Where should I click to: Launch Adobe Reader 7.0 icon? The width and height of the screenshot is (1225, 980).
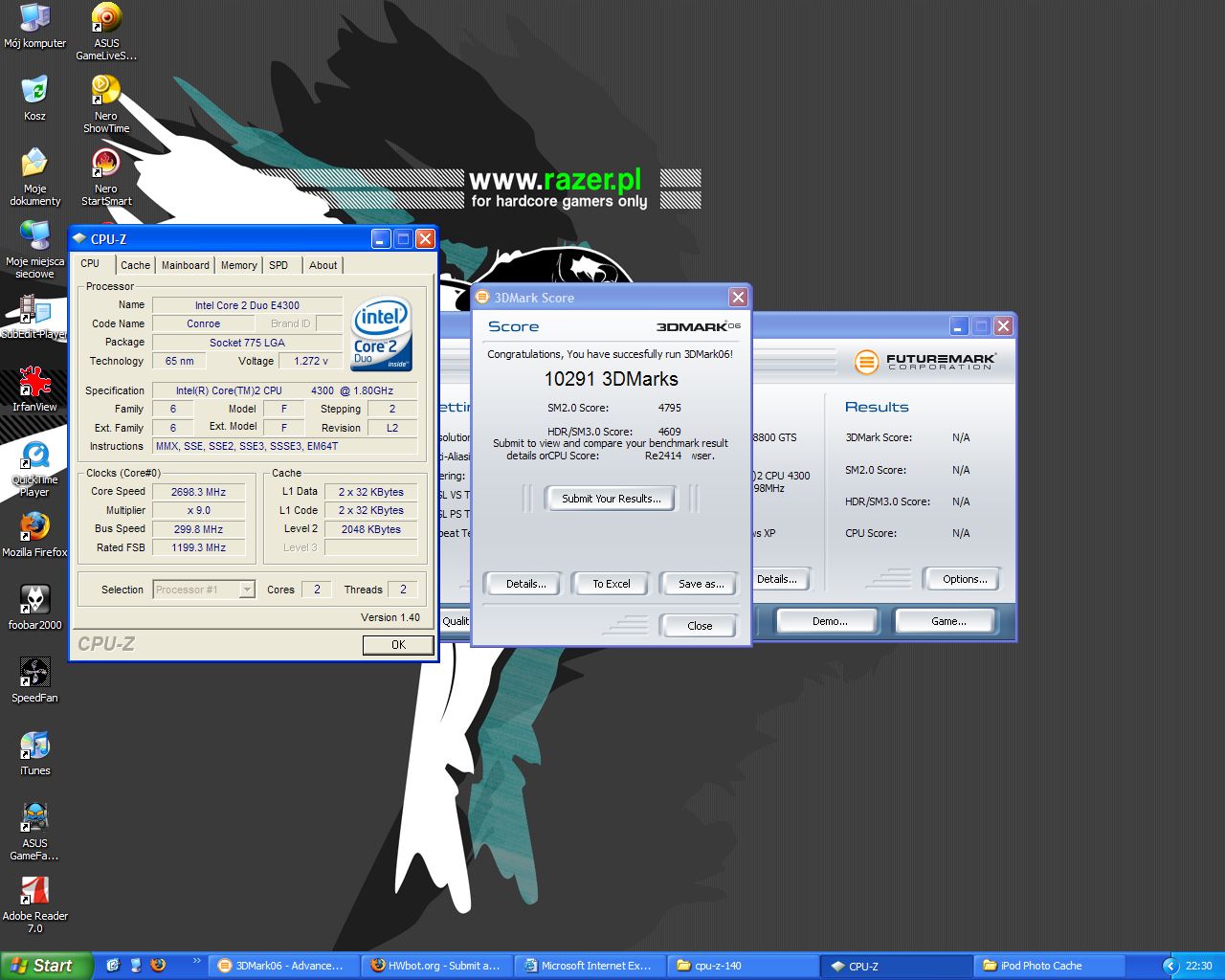(34, 905)
